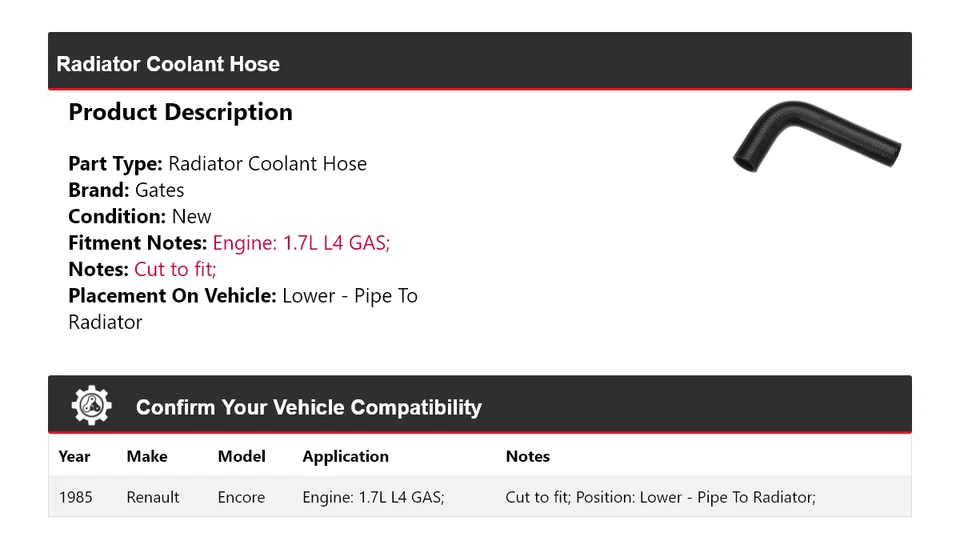Image resolution: width=960 pixels, height=549 pixels.
Task: Click the Application column header
Action: [x=345, y=456]
